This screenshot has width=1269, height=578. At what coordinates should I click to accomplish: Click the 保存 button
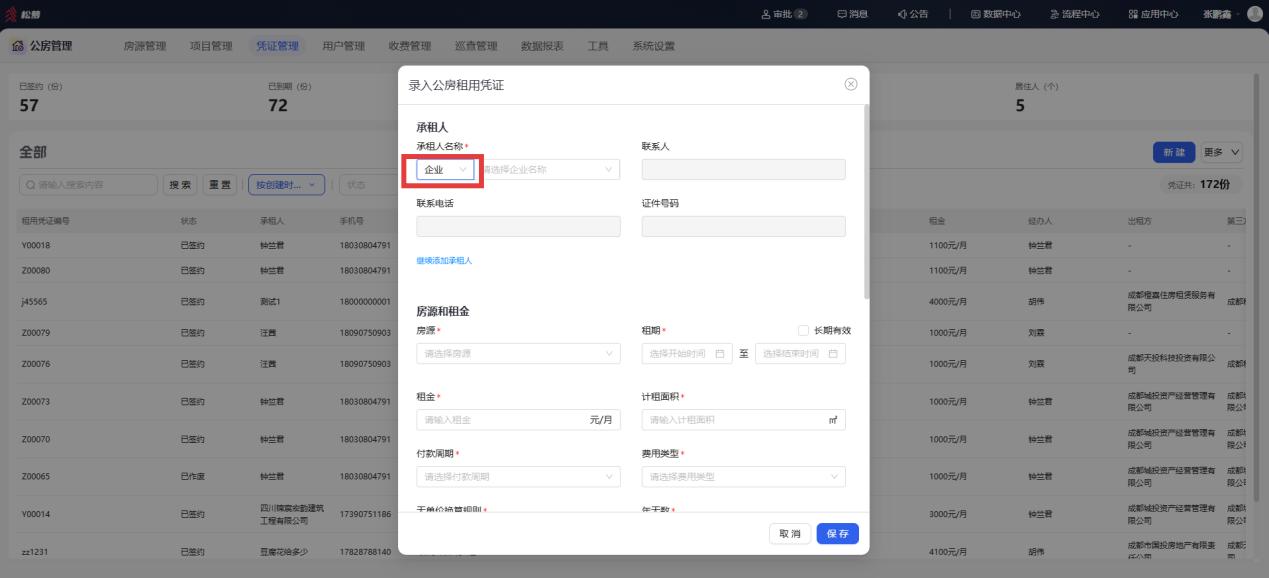(837, 534)
